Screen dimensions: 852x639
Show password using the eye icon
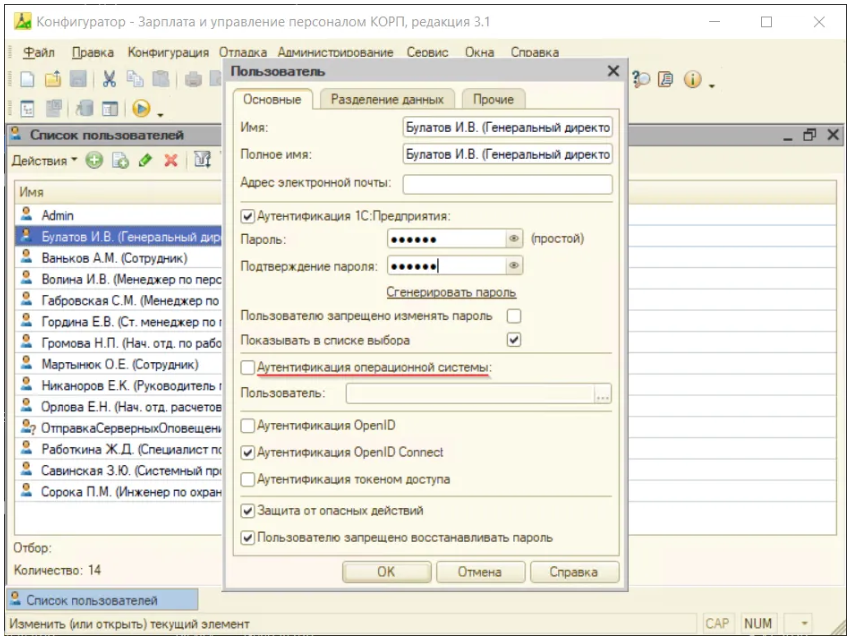click(x=514, y=239)
